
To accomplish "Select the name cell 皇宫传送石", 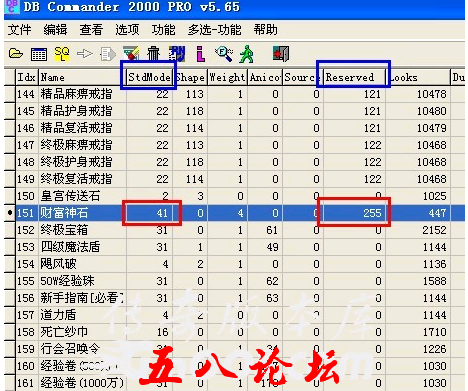I will pos(82,196).
